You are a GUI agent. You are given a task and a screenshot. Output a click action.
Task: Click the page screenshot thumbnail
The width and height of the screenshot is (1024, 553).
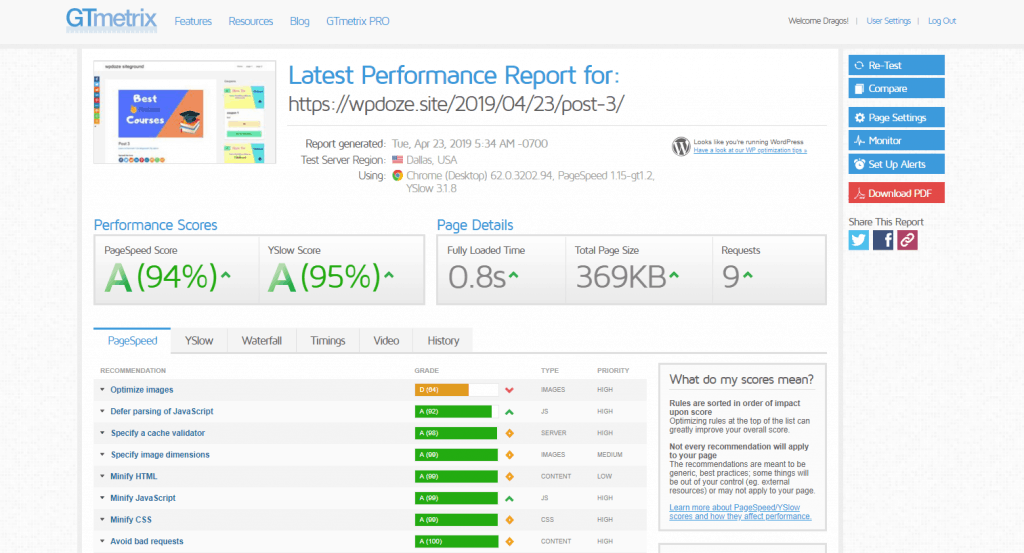coord(185,112)
